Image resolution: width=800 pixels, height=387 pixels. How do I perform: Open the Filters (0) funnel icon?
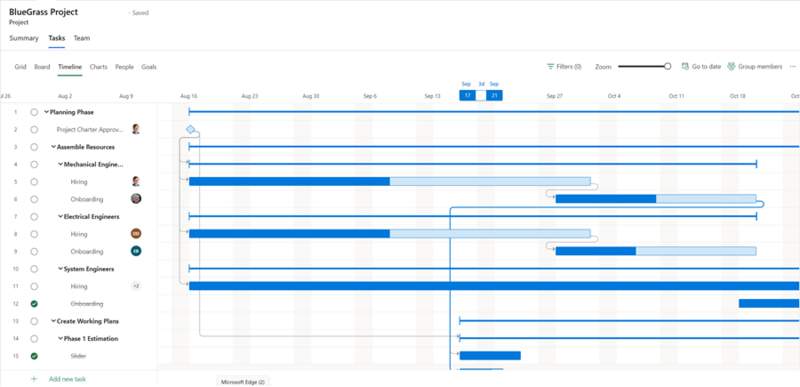551,66
